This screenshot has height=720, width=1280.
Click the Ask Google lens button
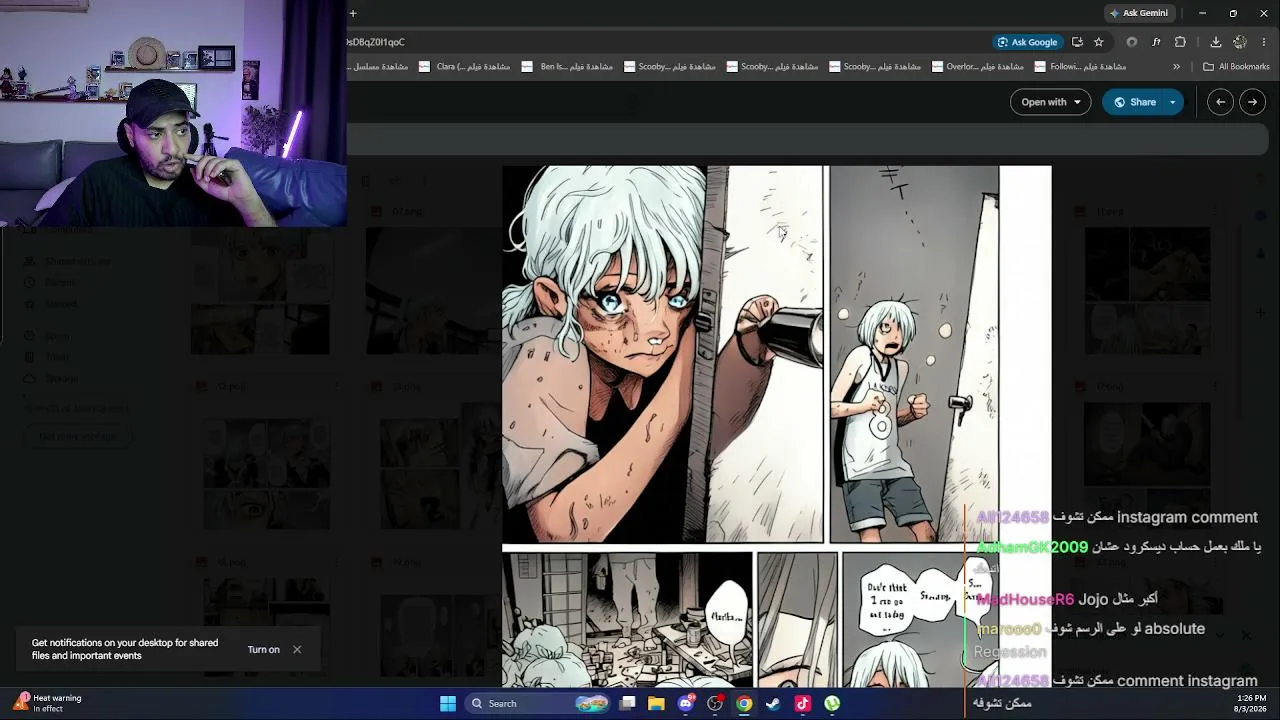tap(1027, 42)
